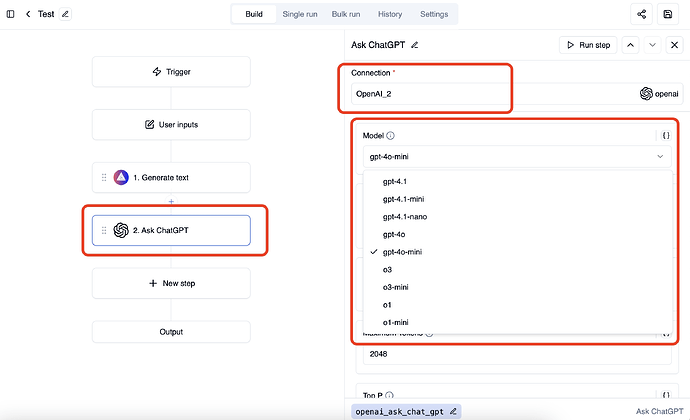Screen dimensions: 690x420
Task: Click the OpenAI logo in Ask ChatGPT node
Action: (x=121, y=230)
